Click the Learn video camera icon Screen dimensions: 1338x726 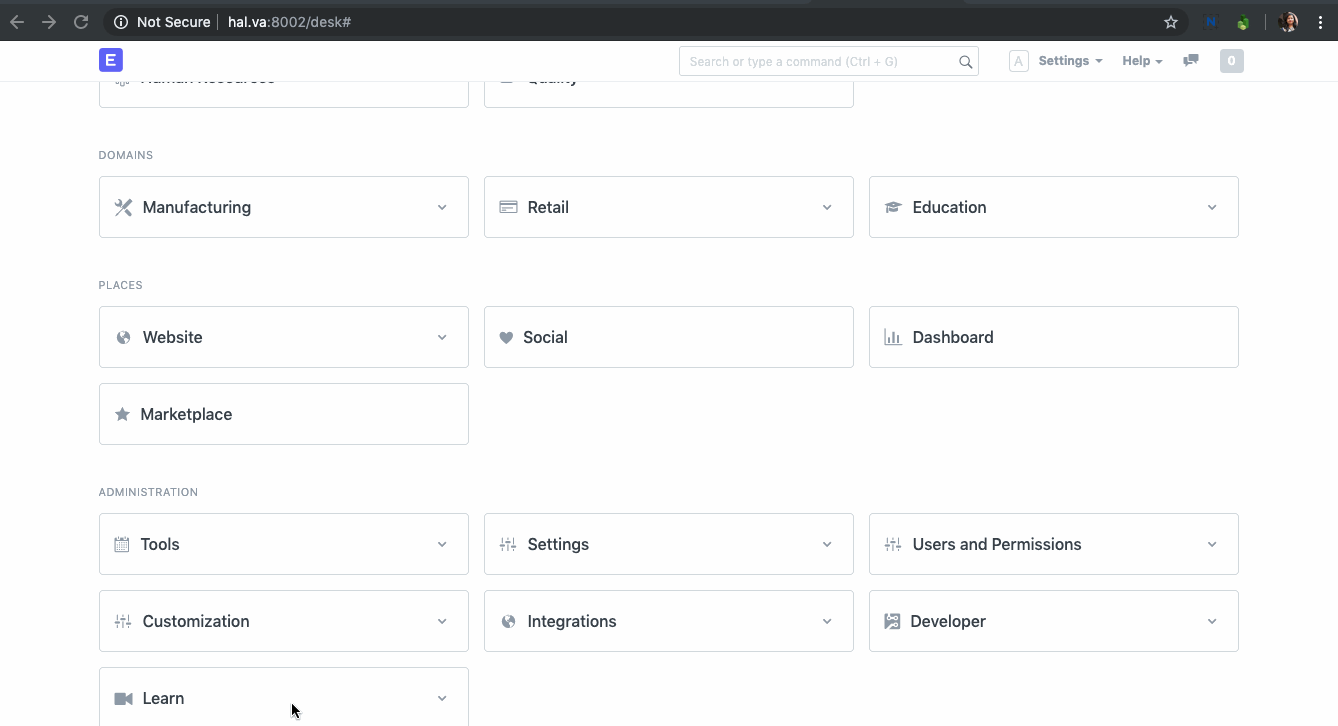click(122, 697)
